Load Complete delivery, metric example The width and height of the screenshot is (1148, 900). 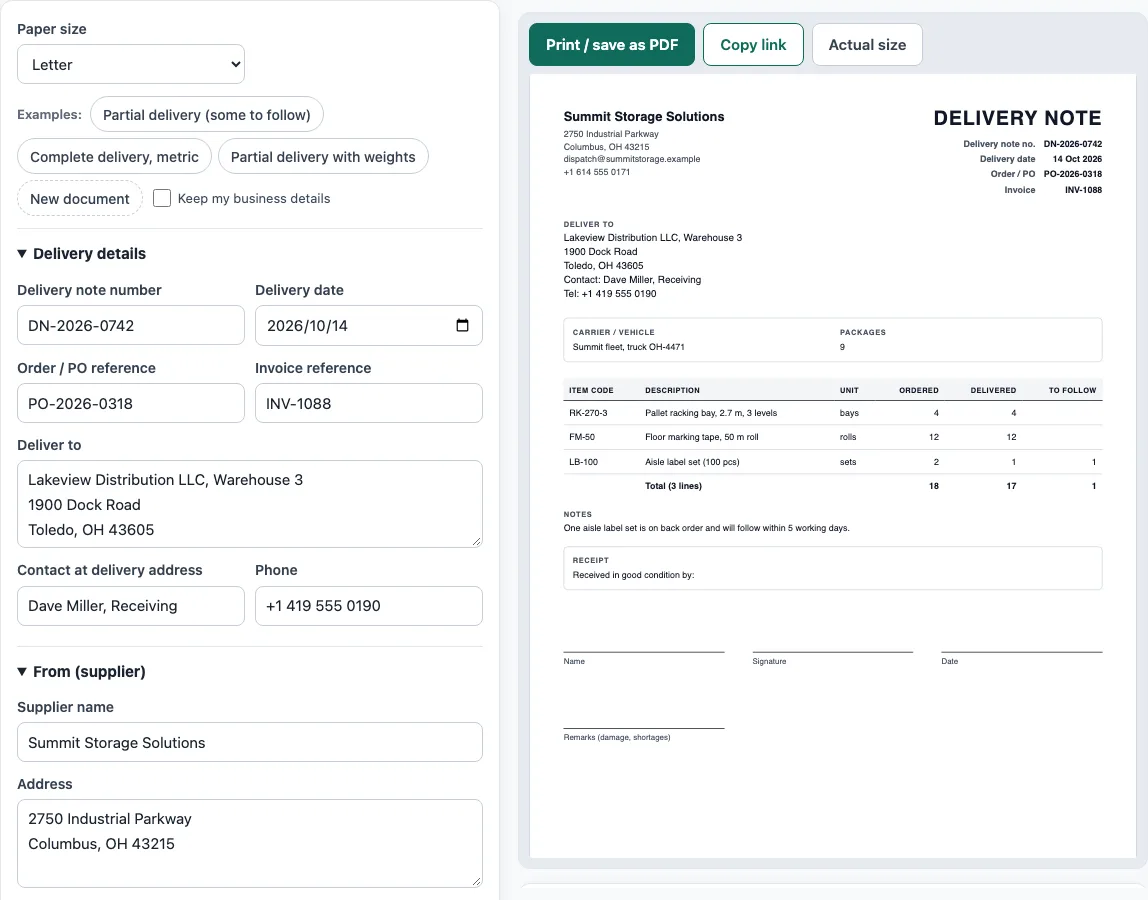tap(114, 157)
